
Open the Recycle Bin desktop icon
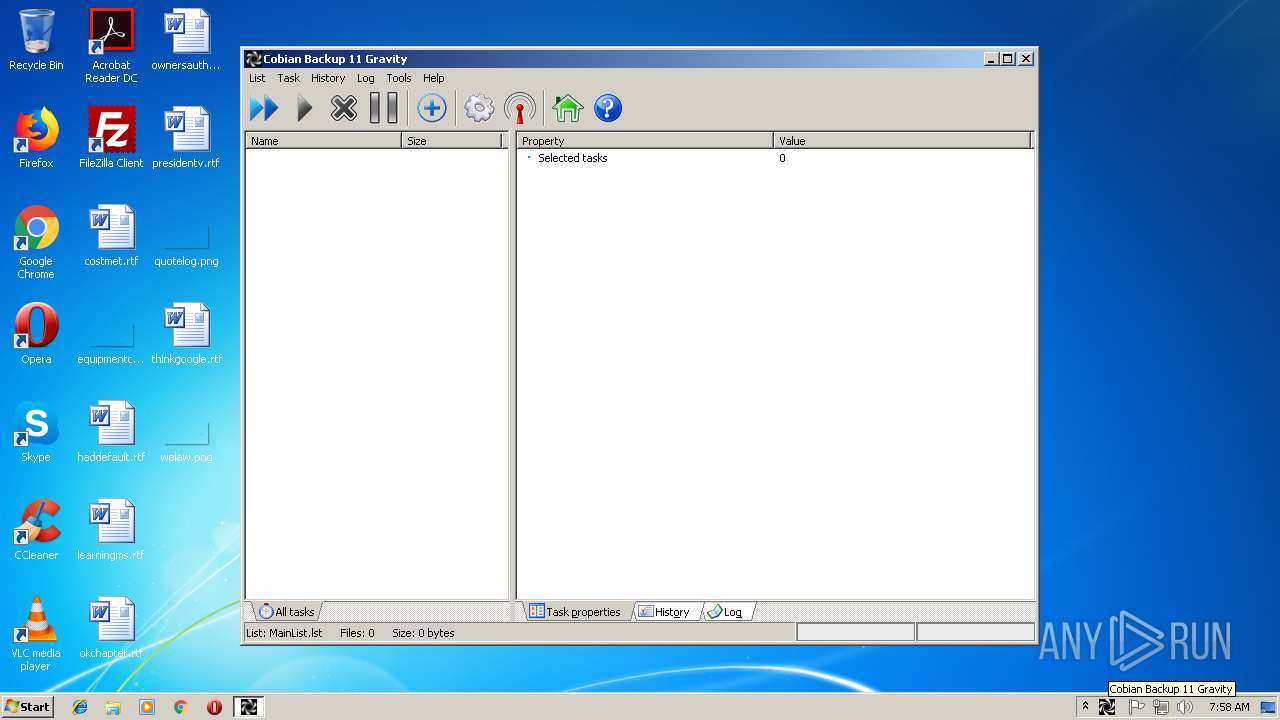(36, 40)
